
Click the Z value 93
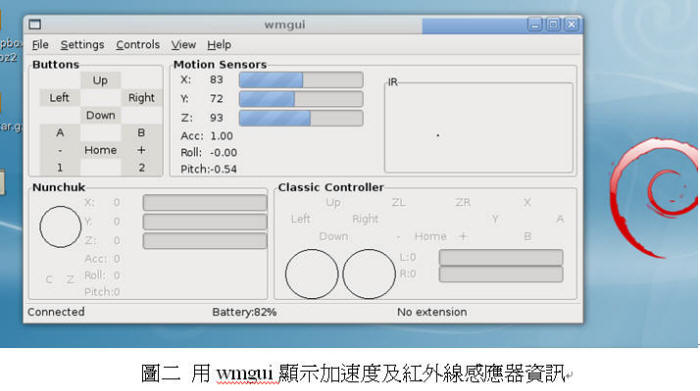point(217,118)
